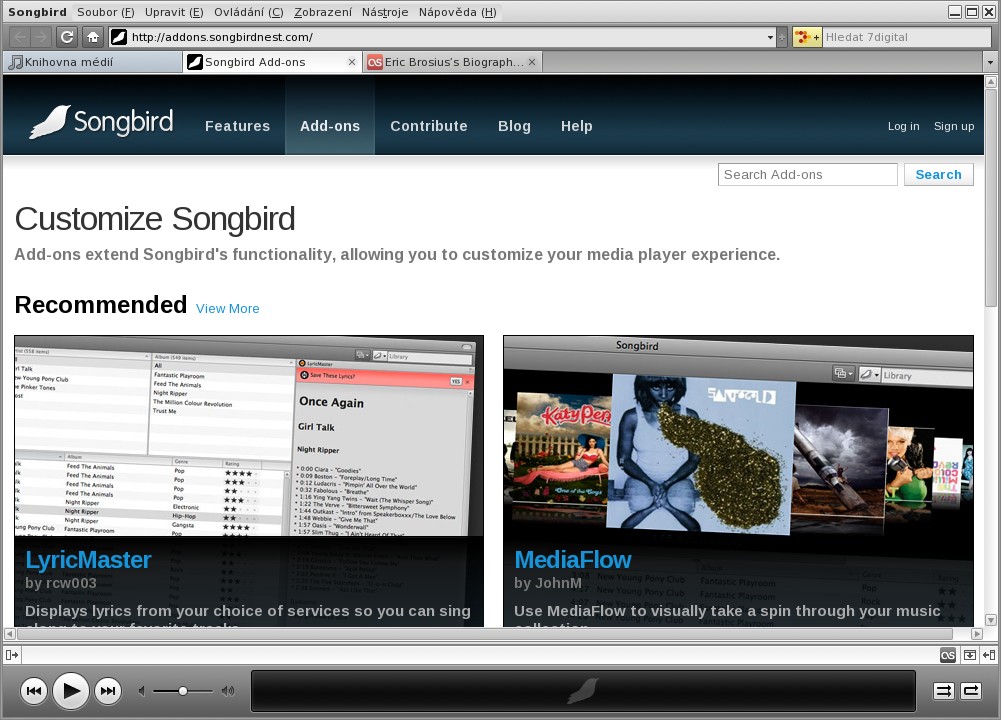This screenshot has height=720, width=1001.
Task: Click the Last.fm icon in status bar
Action: coord(948,655)
